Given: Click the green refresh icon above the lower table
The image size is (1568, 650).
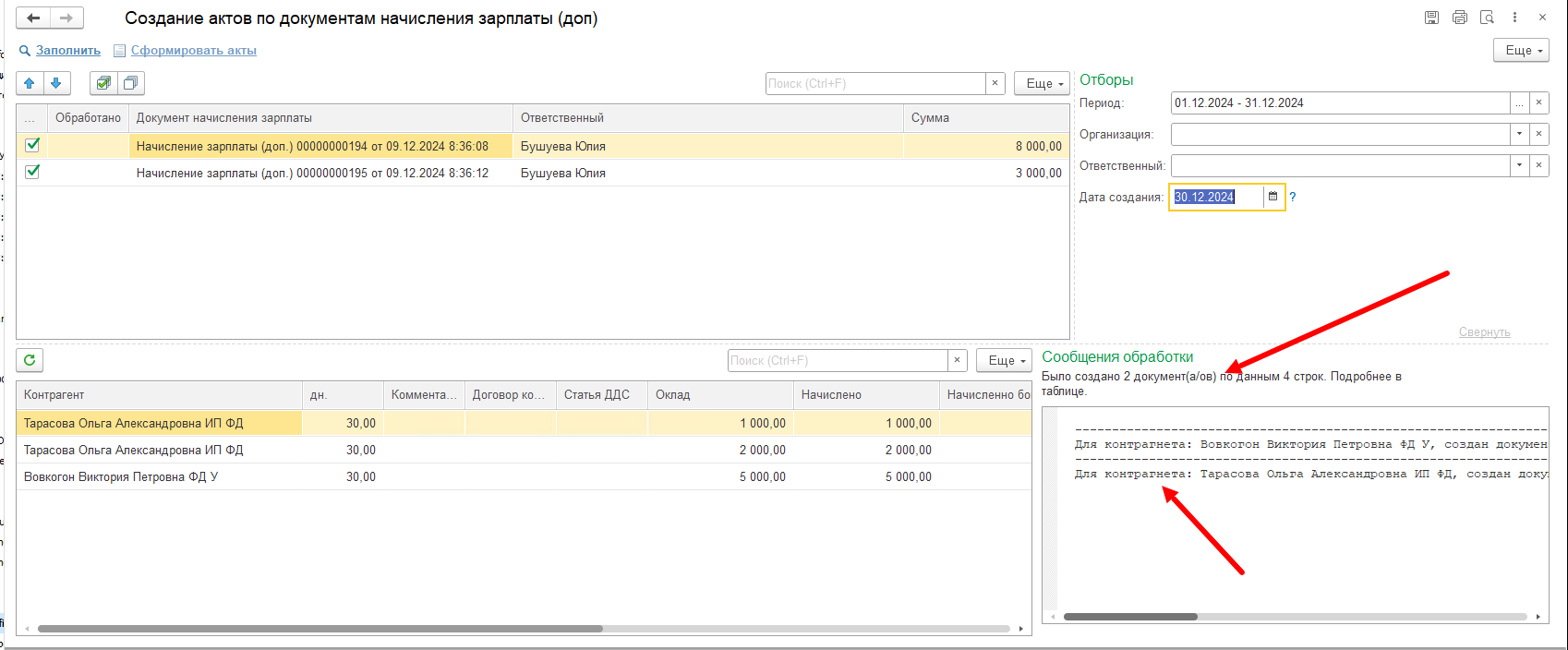Looking at the screenshot, I should 30,360.
